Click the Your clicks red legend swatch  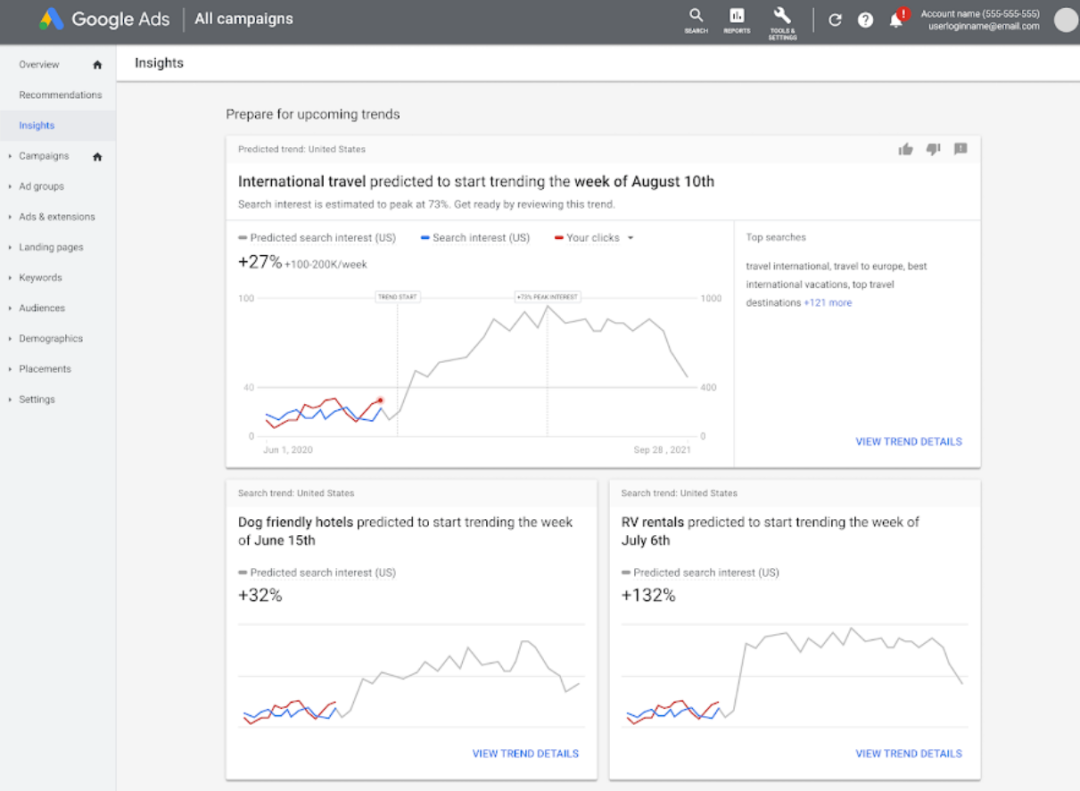(x=559, y=238)
